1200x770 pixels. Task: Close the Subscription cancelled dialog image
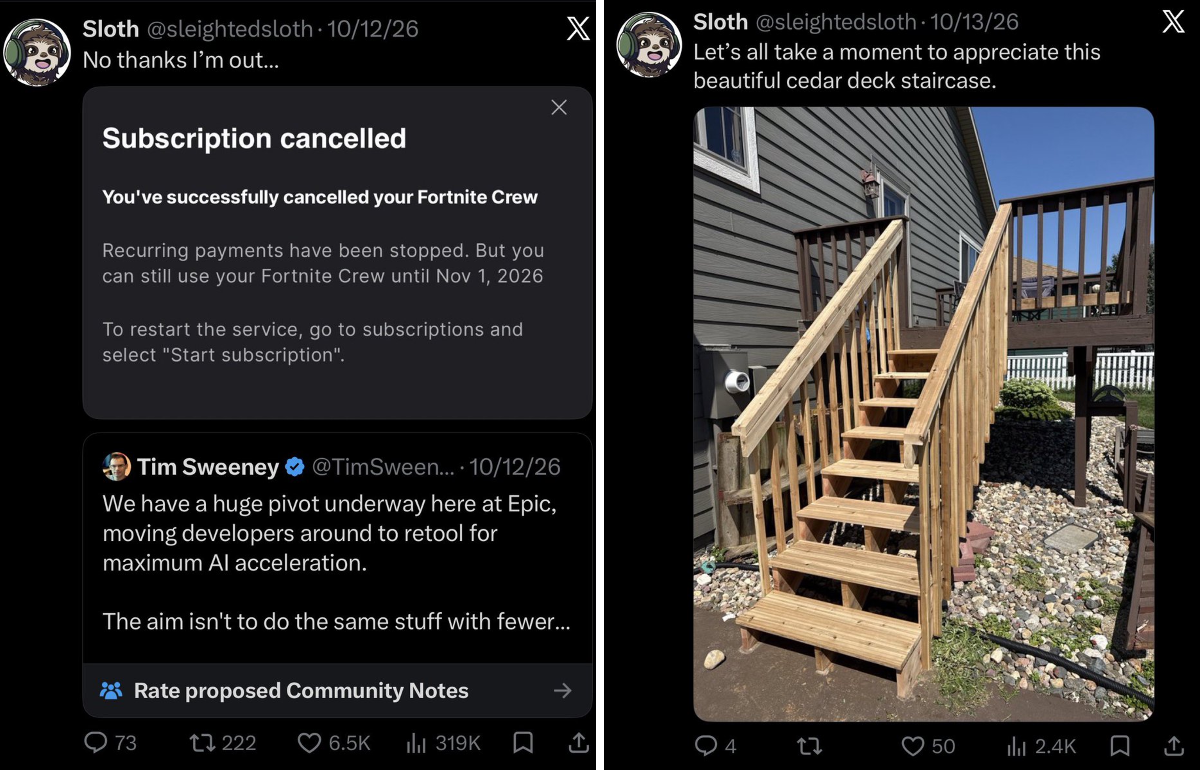(x=559, y=107)
